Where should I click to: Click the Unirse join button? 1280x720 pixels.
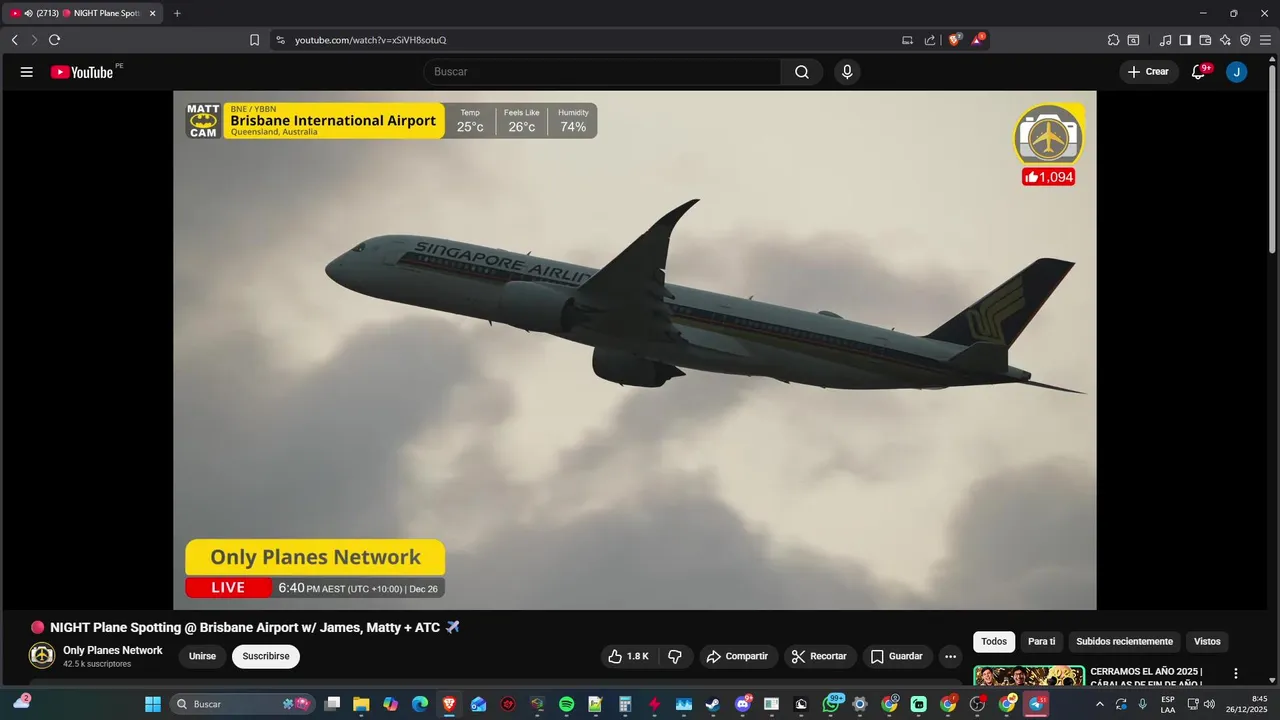pyautogui.click(x=202, y=656)
